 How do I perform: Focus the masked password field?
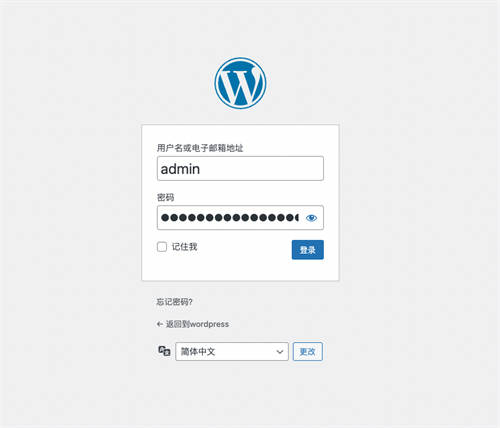pyautogui.click(x=240, y=218)
